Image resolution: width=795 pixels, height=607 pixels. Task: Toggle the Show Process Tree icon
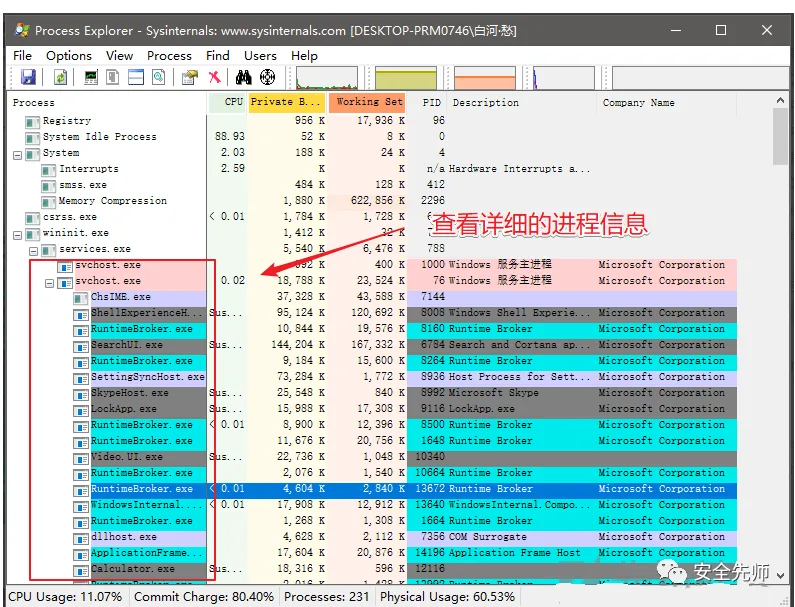(113, 77)
